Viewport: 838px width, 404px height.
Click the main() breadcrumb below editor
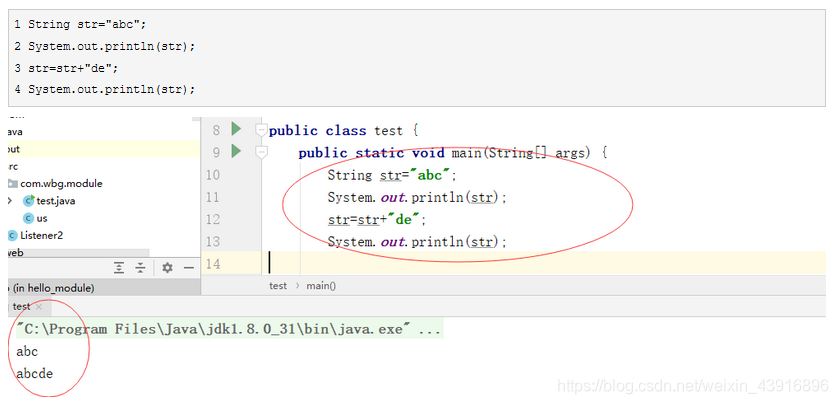click(x=321, y=286)
